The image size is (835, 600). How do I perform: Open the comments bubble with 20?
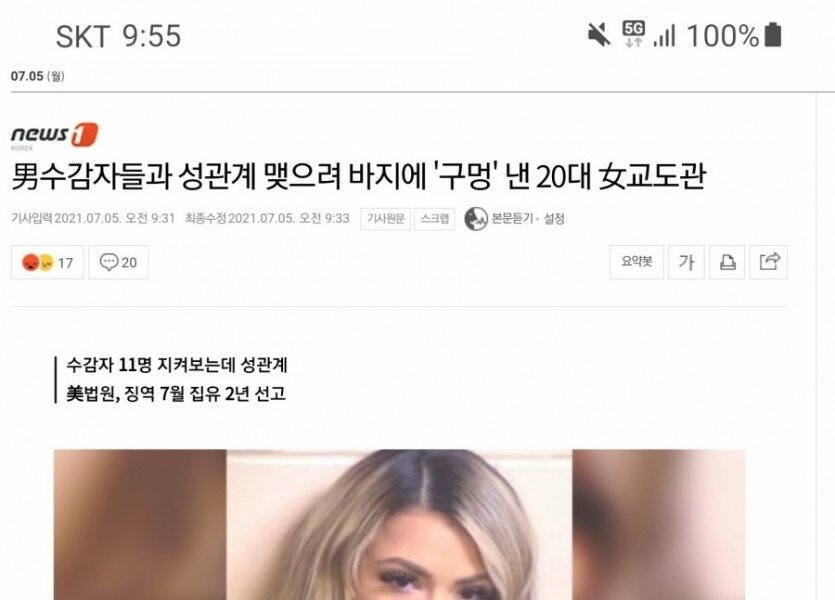[x=118, y=262]
